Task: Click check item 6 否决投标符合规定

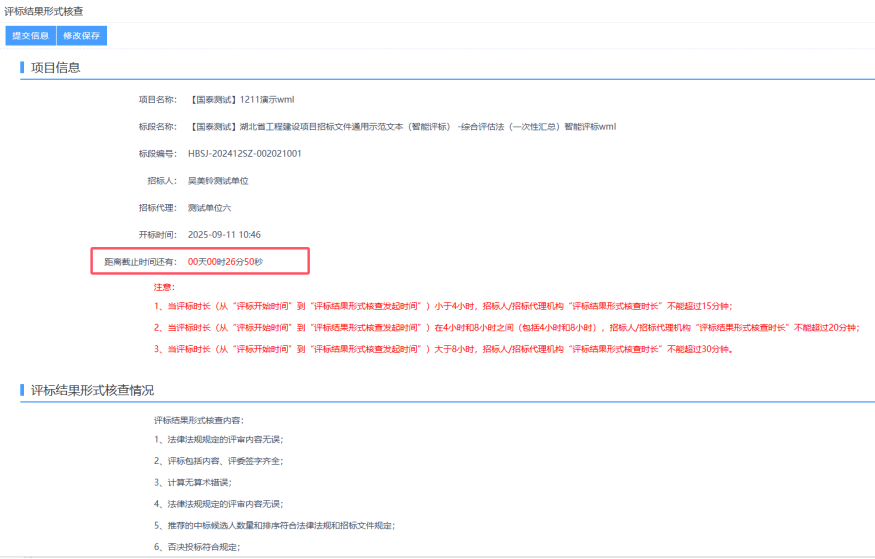Action: coord(197,547)
